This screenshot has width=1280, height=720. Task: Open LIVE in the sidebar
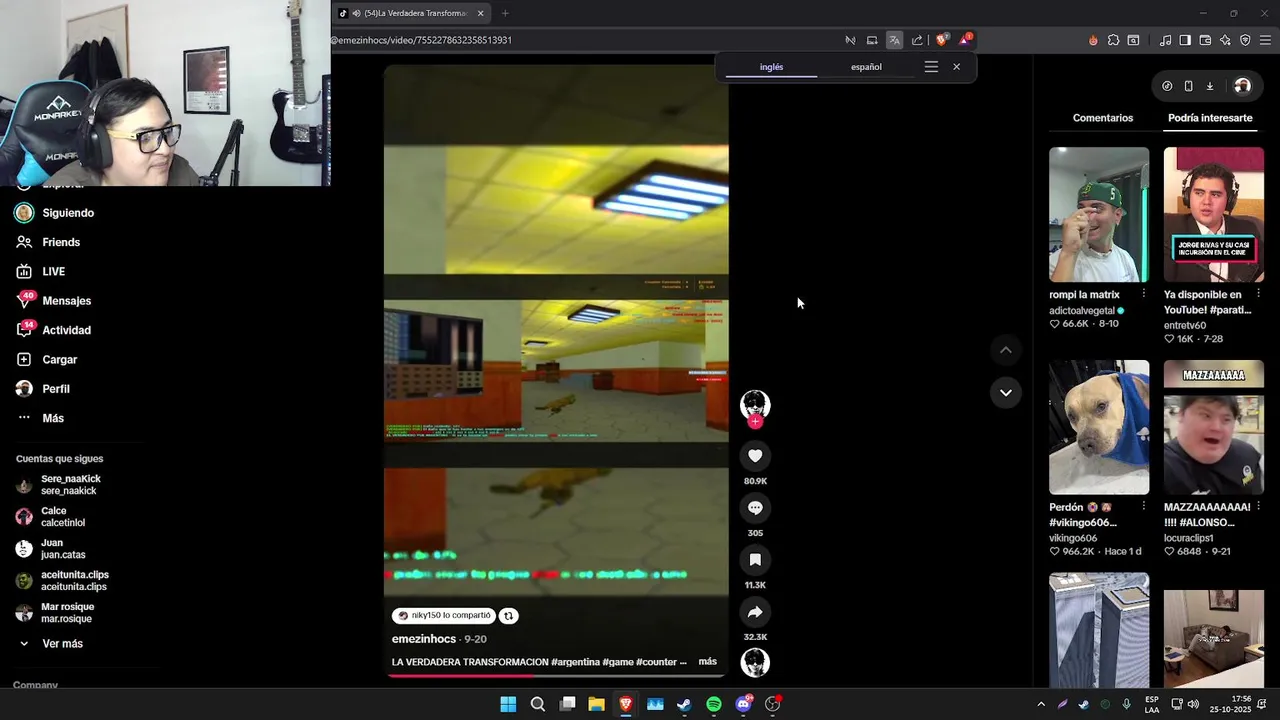(53, 271)
